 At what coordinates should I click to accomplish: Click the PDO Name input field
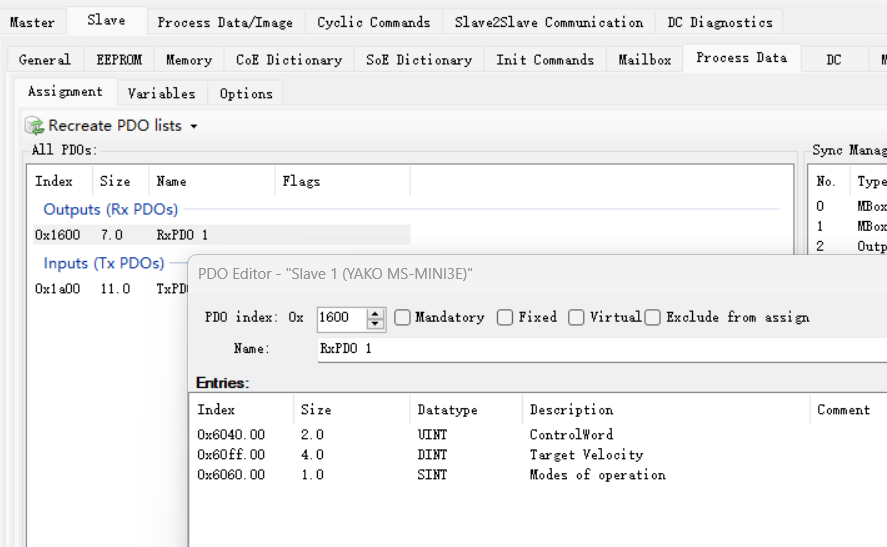[600, 349]
